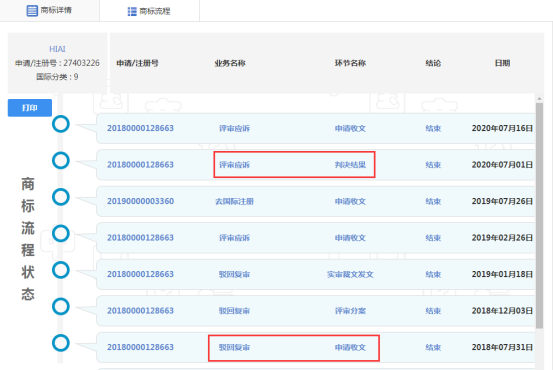The height and width of the screenshot is (370, 553).
Task: Click application number 20190000003360
Action: tap(140, 201)
